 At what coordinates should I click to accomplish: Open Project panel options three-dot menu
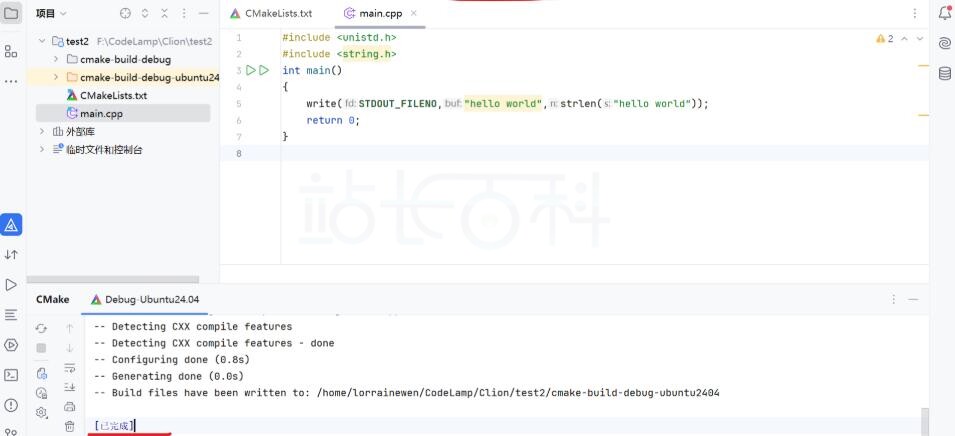coord(184,13)
